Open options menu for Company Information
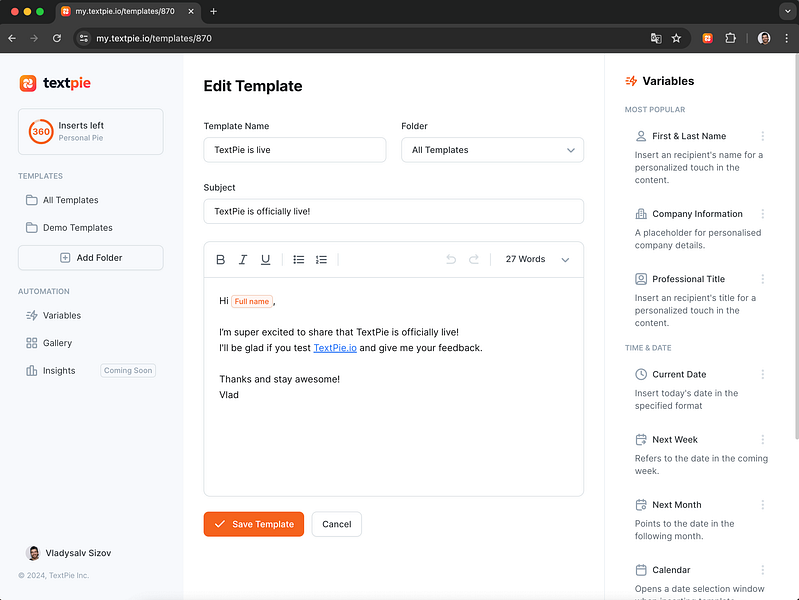Image resolution: width=799 pixels, height=600 pixels. tap(762, 214)
